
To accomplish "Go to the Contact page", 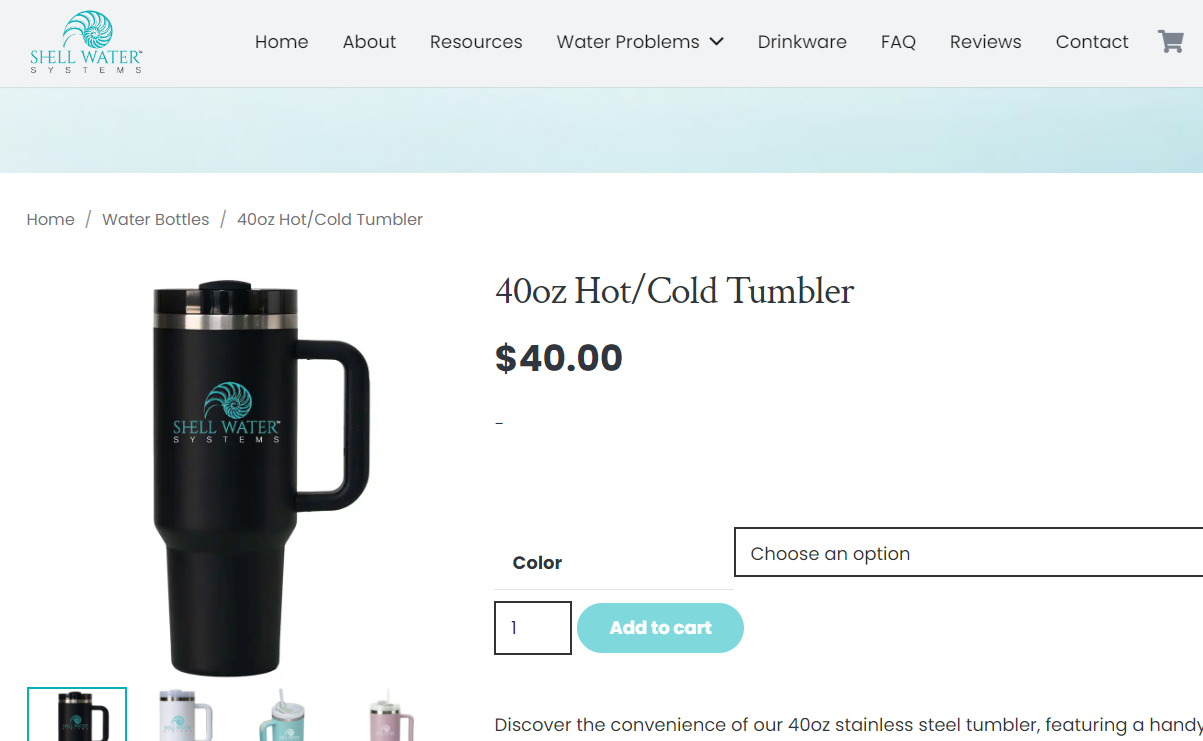I will (1092, 42).
